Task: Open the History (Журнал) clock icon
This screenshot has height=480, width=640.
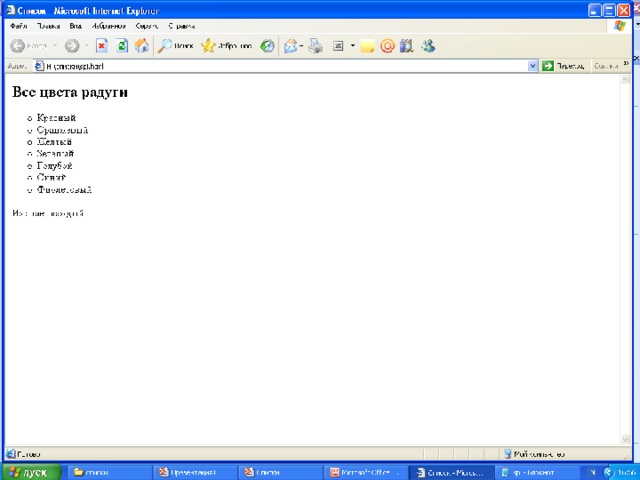Action: tap(267, 46)
